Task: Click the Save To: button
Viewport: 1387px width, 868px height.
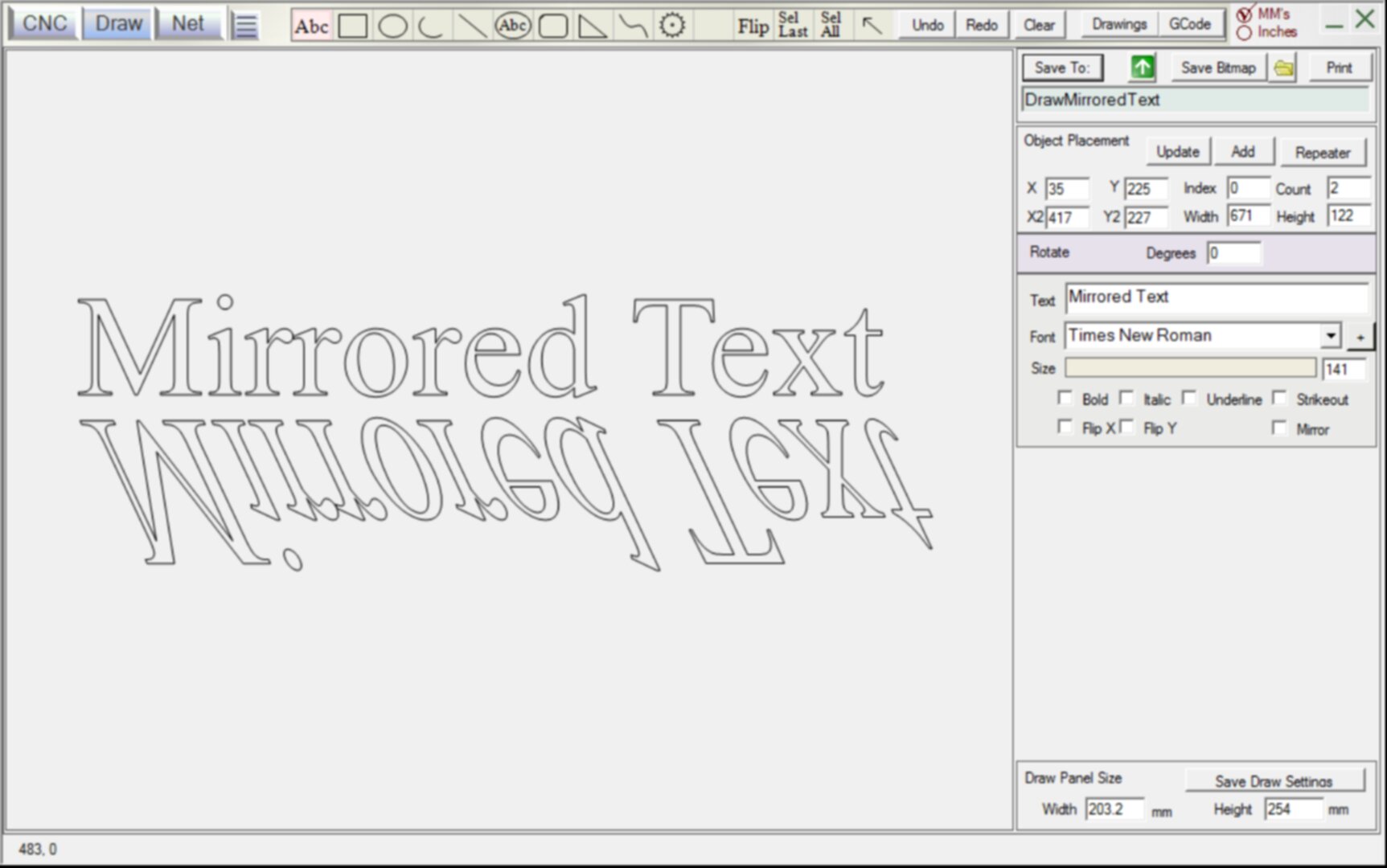Action: click(x=1062, y=68)
